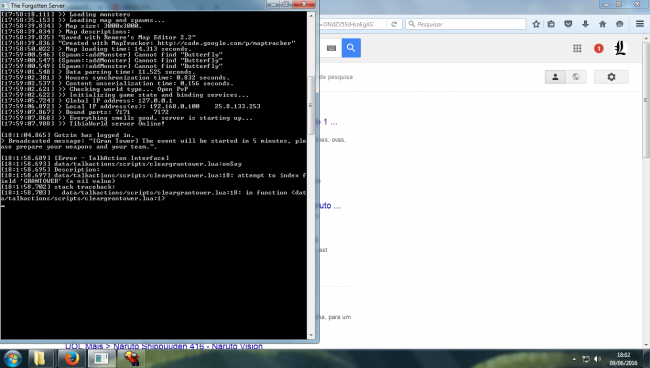View the red Google notifications badge
Image resolution: width=650 pixels, height=368 pixels.
[599, 48]
